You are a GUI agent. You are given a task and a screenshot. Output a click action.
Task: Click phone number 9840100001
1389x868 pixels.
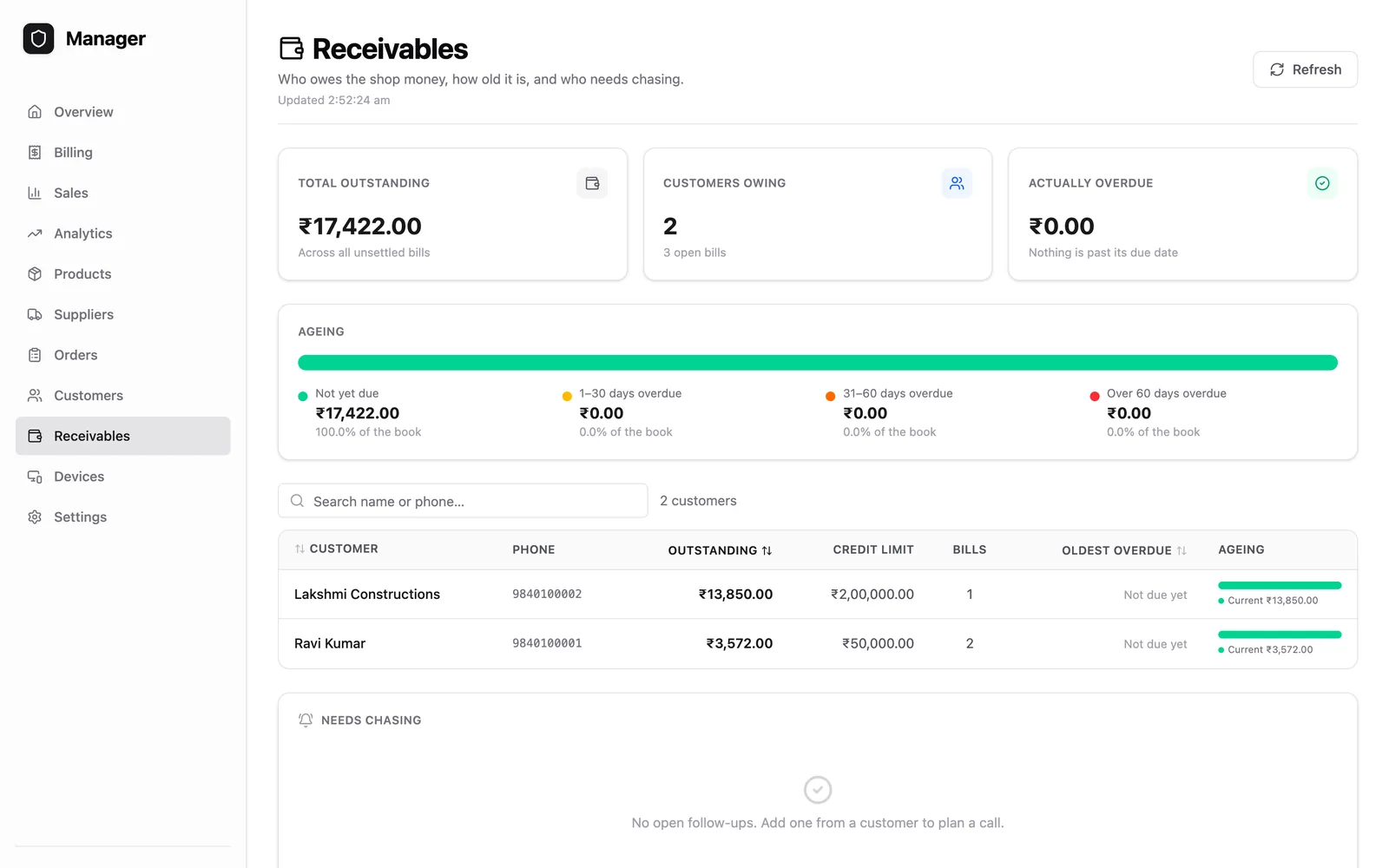point(547,643)
